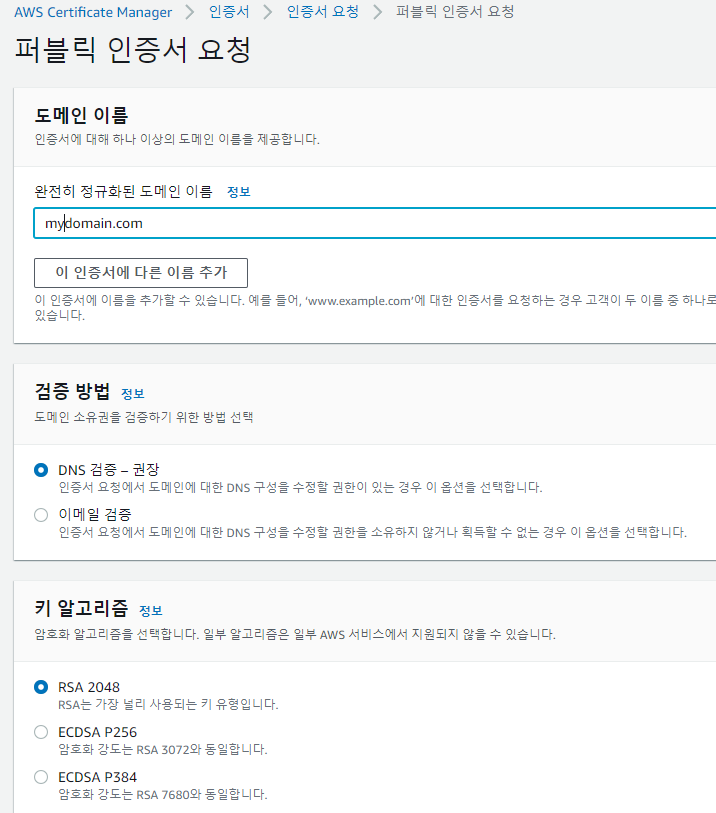
Task: Click the 정보 link beside 완전히 정규화된 도메인 이름
Action: [x=238, y=192]
